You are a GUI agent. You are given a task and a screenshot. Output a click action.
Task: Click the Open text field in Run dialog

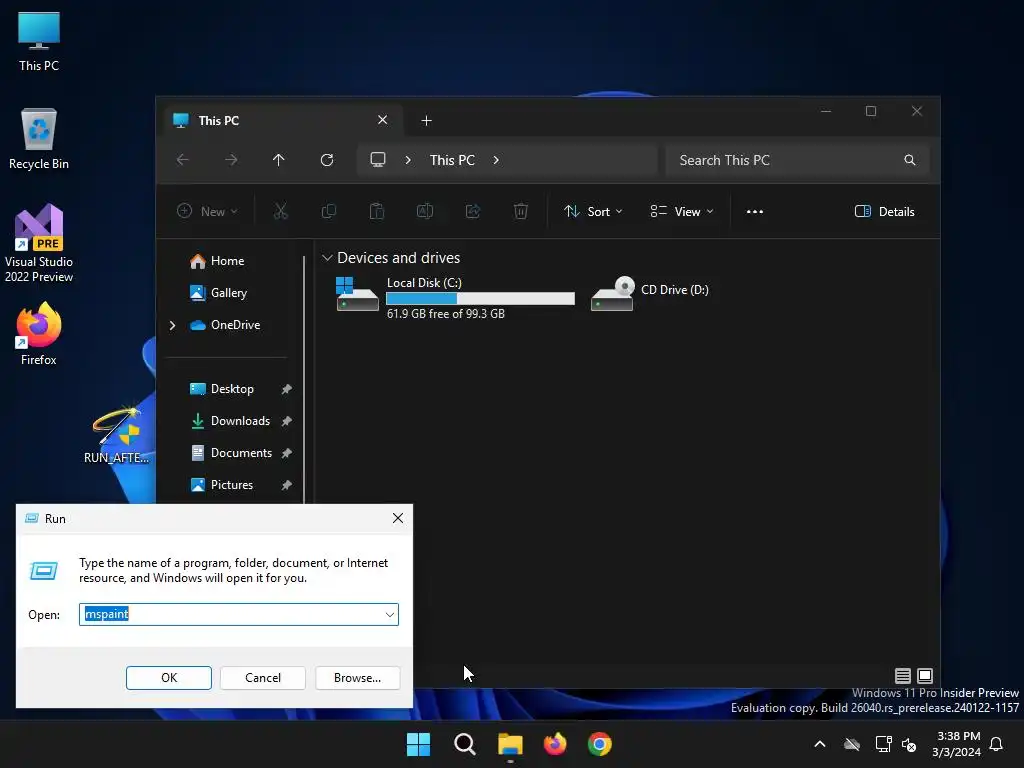(x=238, y=615)
